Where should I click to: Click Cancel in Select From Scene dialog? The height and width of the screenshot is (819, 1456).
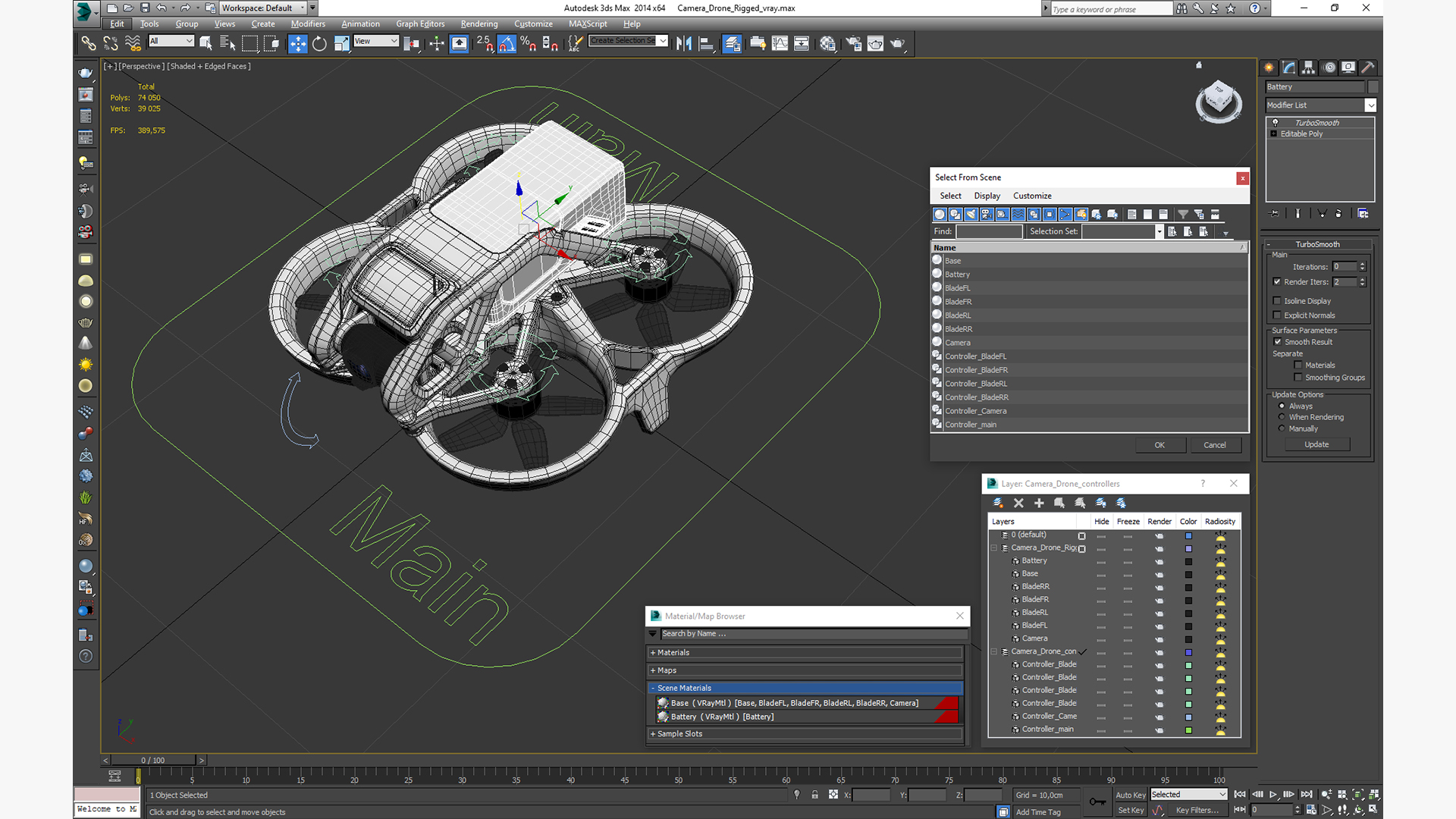point(1215,445)
